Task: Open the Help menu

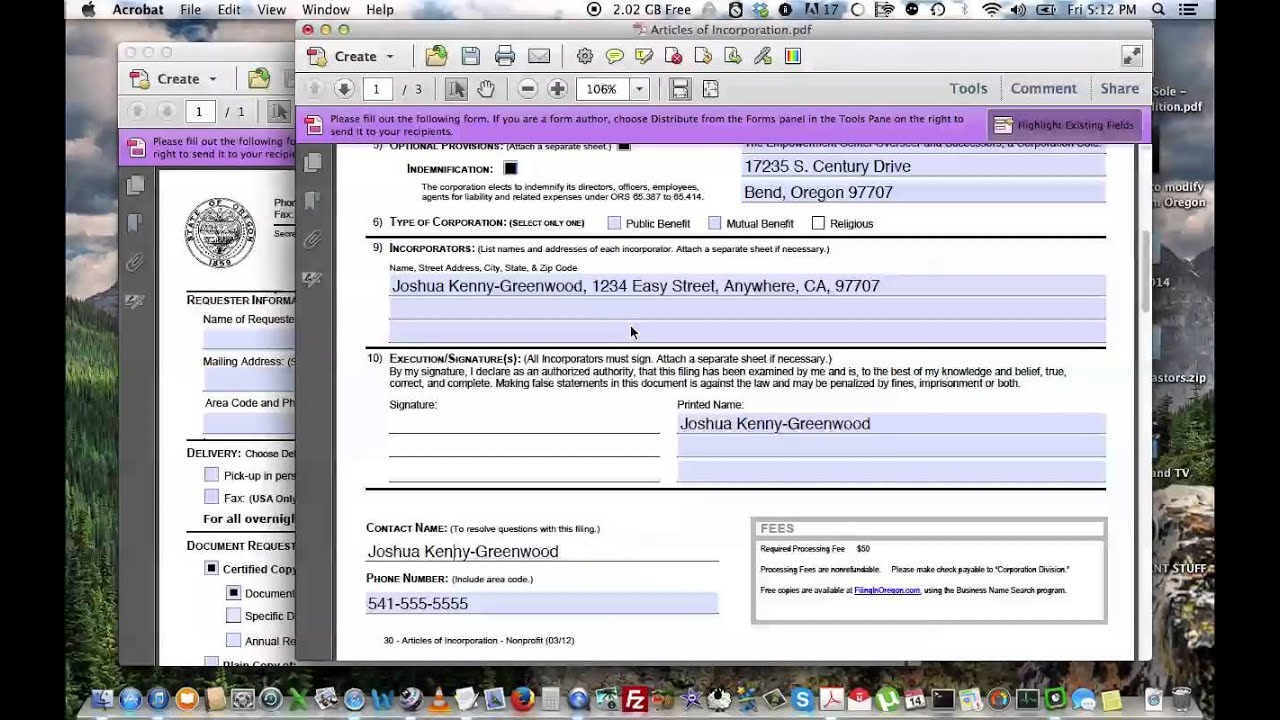Action: tap(379, 9)
